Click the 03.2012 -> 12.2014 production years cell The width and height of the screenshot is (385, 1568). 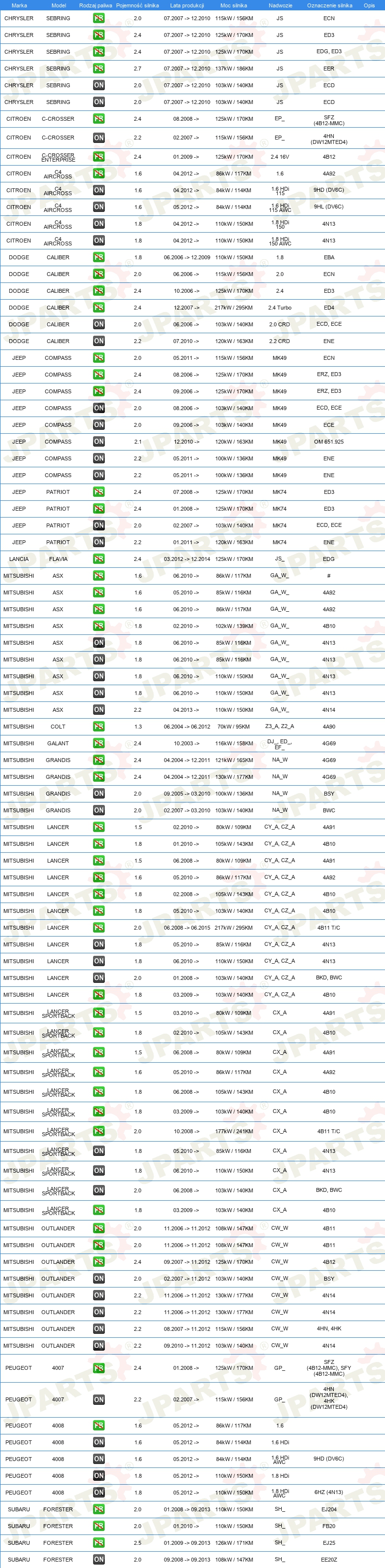tap(187, 559)
